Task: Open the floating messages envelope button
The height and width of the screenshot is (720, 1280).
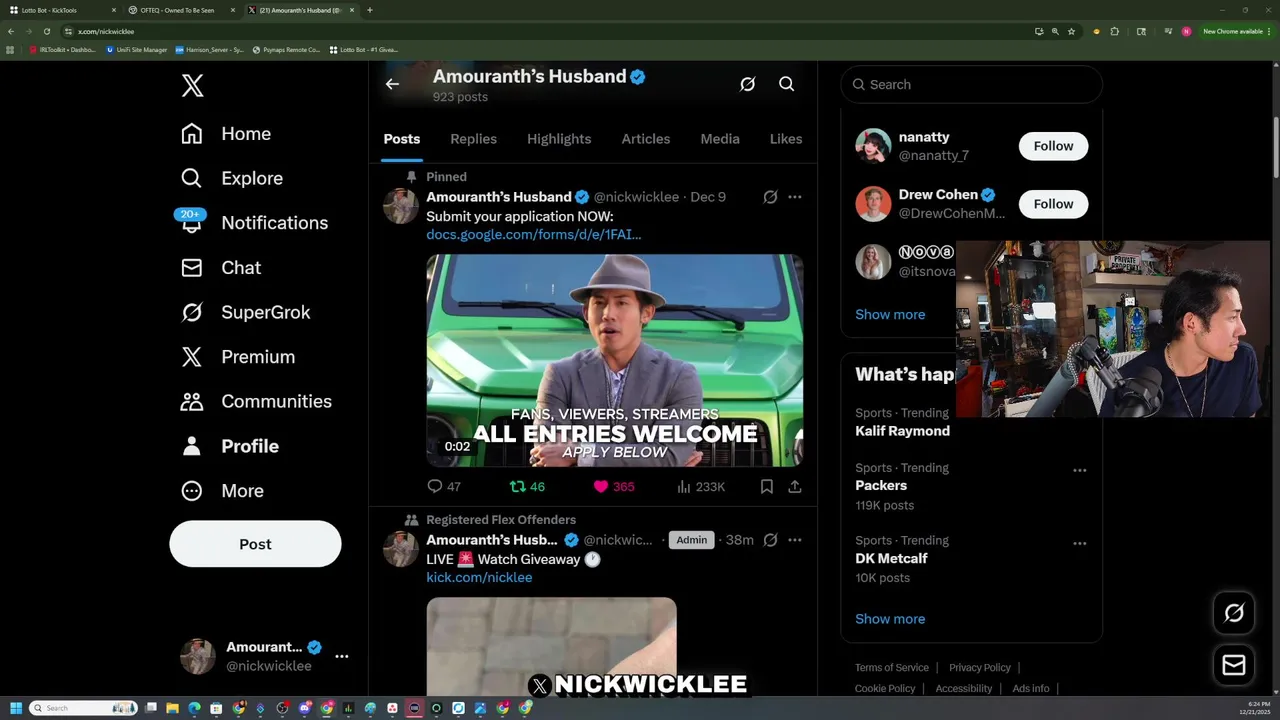Action: (x=1234, y=665)
